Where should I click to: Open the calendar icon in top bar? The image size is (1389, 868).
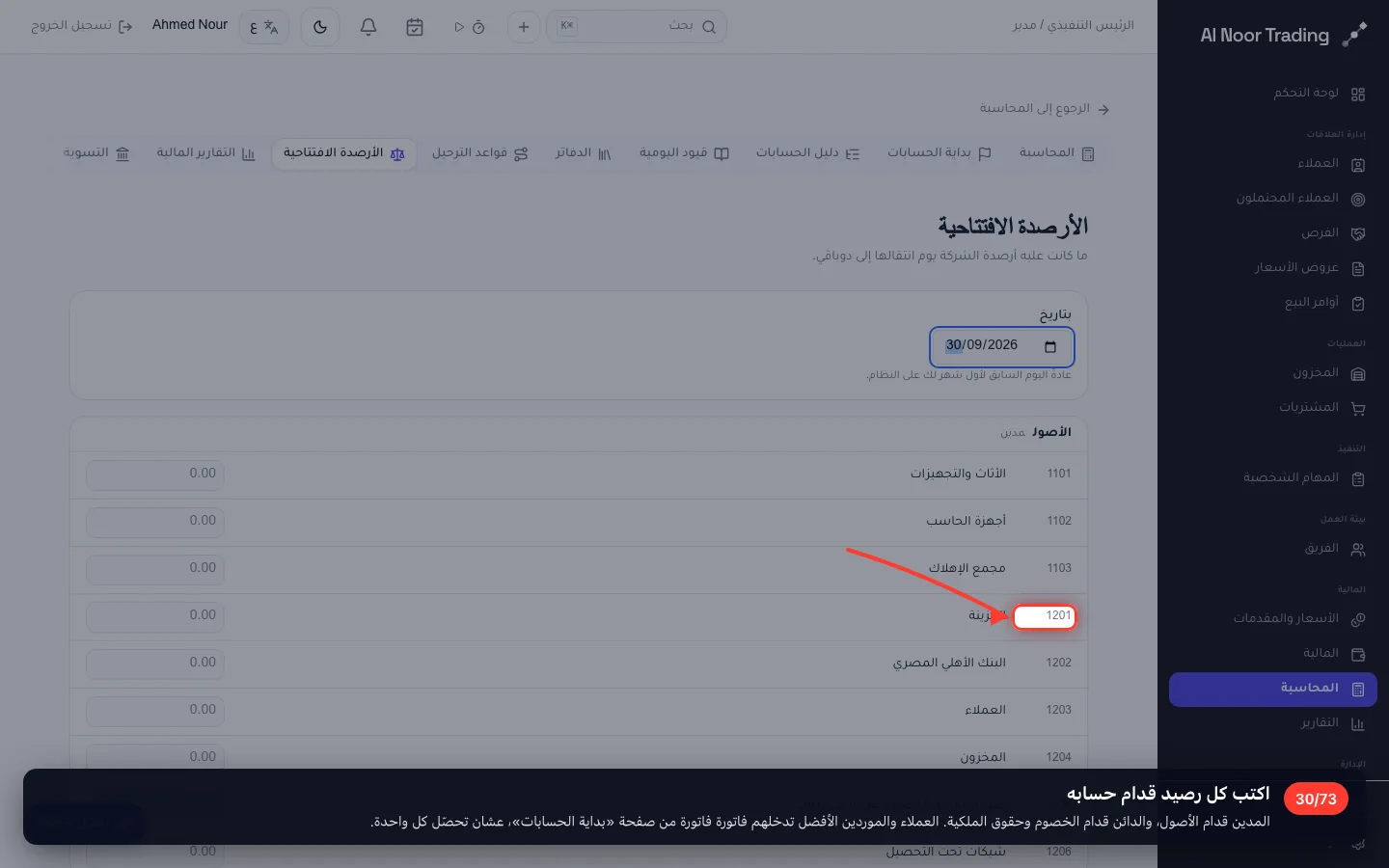click(415, 27)
